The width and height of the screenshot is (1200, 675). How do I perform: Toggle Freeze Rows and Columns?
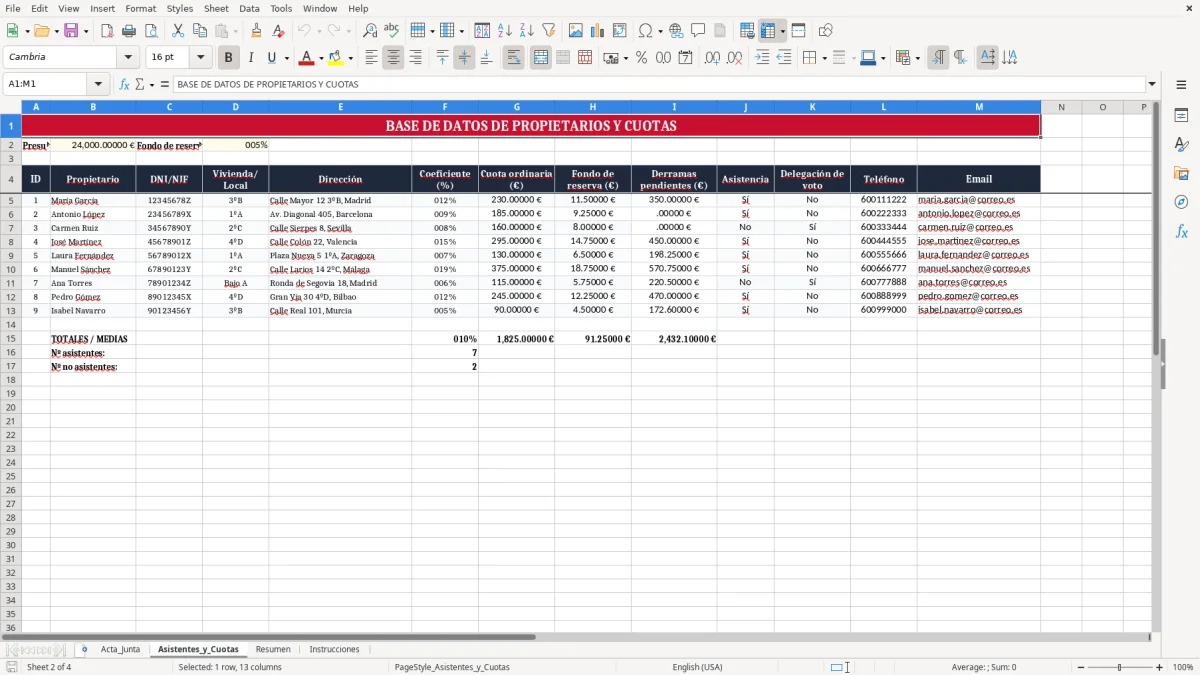[768, 31]
